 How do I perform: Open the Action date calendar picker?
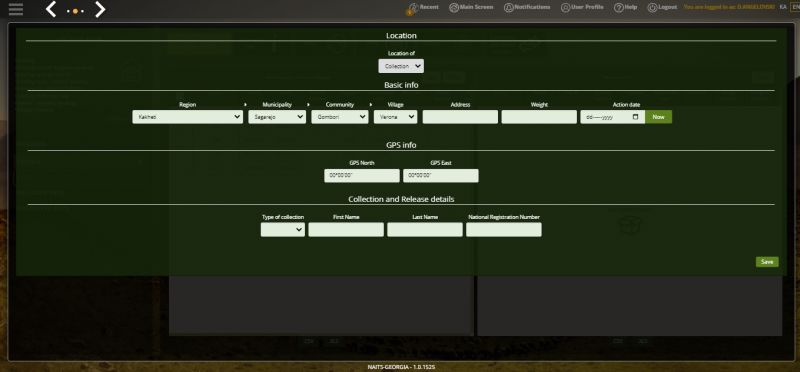635,117
